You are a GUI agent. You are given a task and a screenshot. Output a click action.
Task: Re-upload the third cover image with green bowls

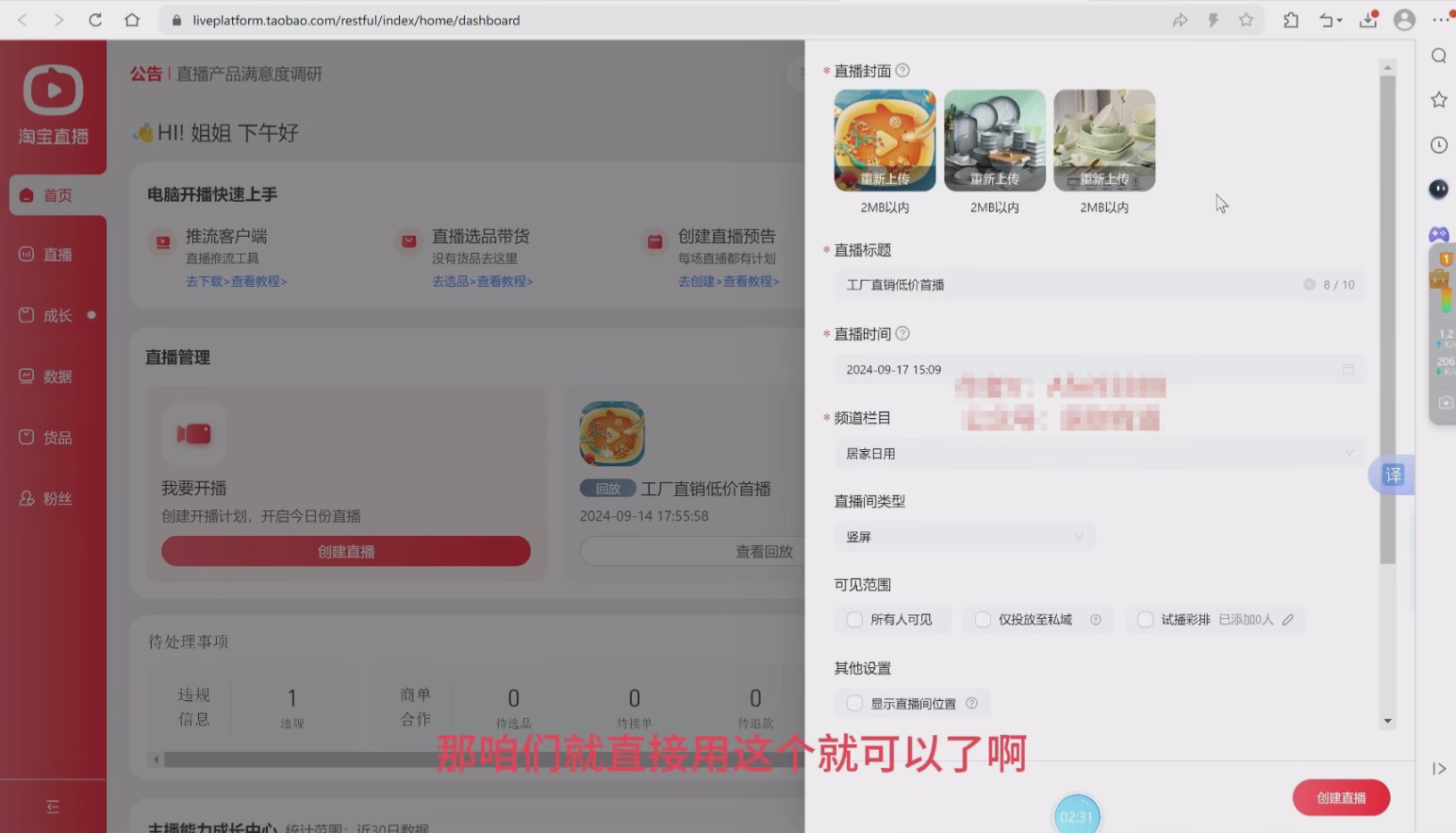pyautogui.click(x=1104, y=141)
